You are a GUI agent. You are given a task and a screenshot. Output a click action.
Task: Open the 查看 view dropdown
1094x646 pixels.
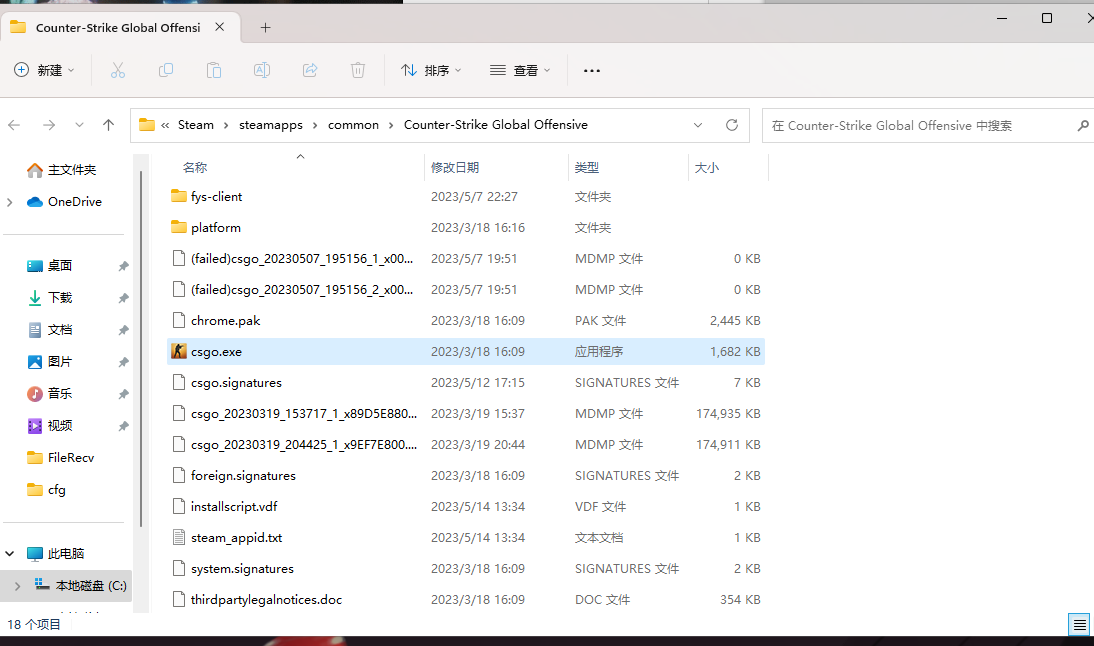[x=520, y=70]
